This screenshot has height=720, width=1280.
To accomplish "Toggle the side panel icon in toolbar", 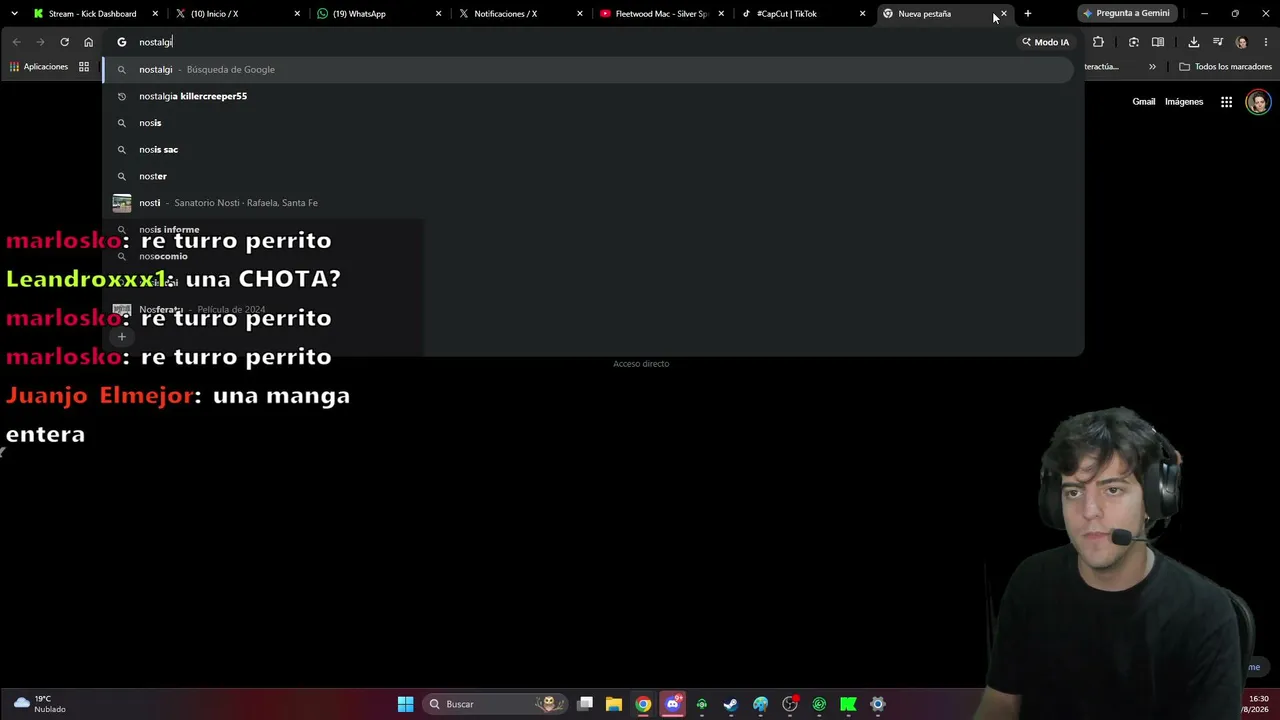I will [1158, 42].
